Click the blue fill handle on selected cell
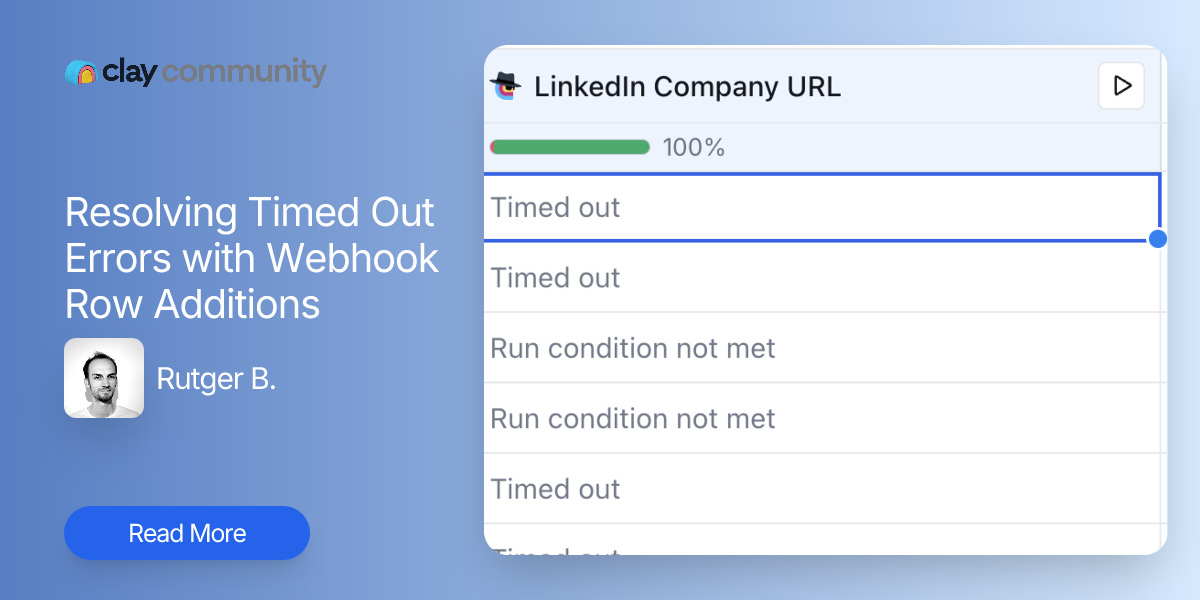Screen dimensions: 1200x600 (1157, 239)
